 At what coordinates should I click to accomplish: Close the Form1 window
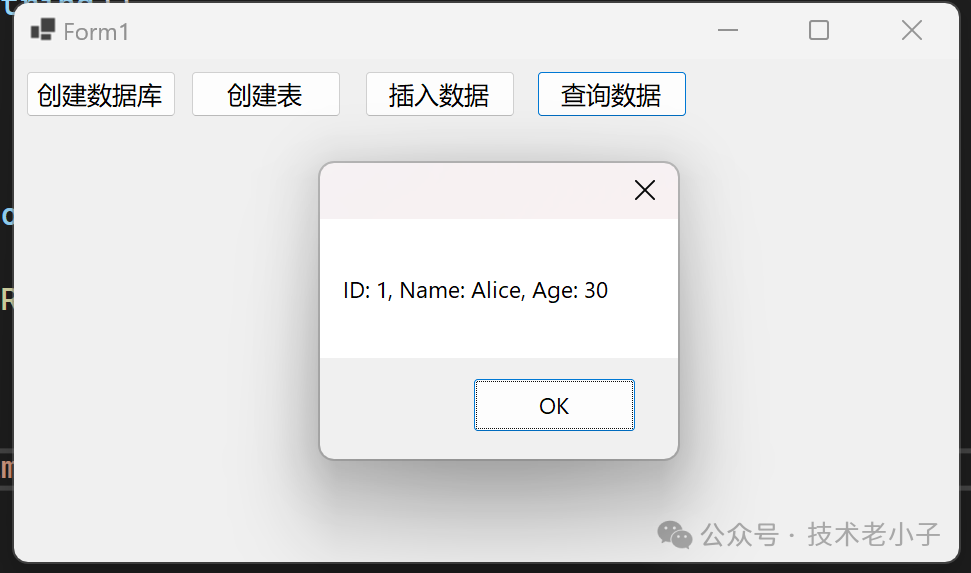point(912,30)
